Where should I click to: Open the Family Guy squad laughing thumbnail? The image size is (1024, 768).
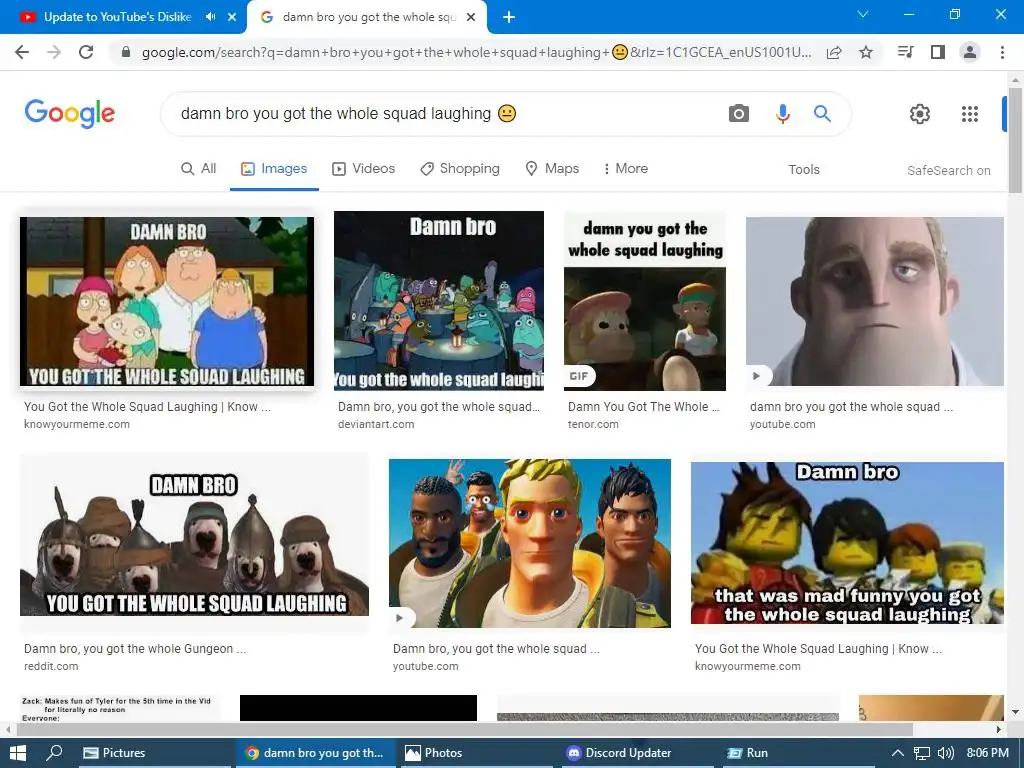(x=167, y=302)
